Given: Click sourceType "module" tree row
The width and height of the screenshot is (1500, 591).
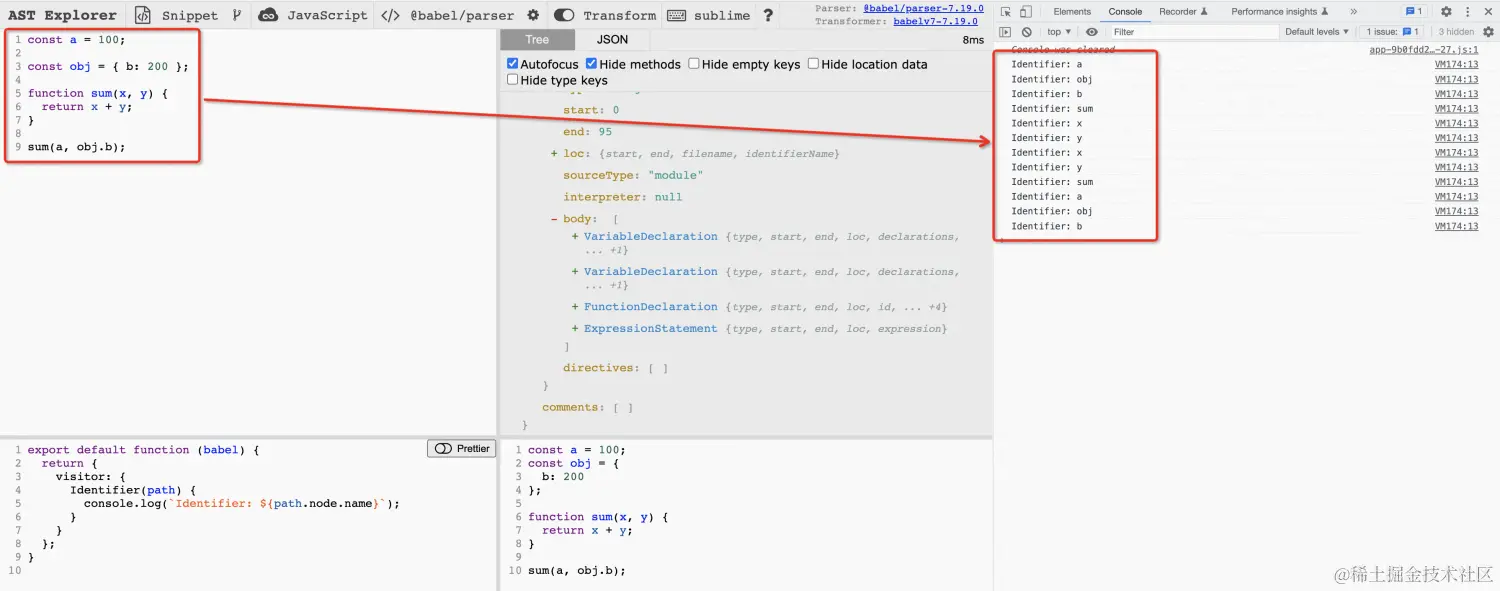Looking at the screenshot, I should click(633, 176).
